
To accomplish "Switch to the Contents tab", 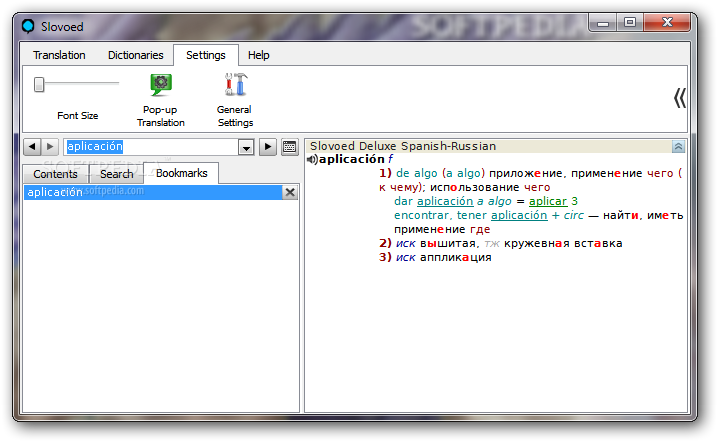I will (x=55, y=174).
